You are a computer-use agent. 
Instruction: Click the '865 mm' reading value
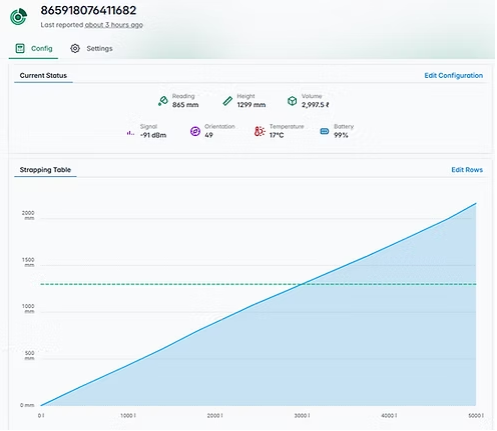(x=185, y=105)
